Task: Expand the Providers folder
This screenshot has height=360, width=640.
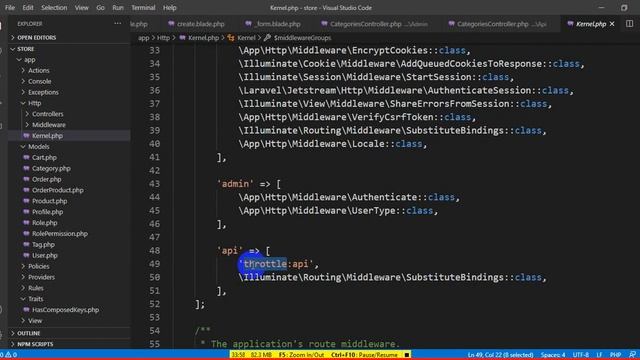Action: [x=41, y=277]
